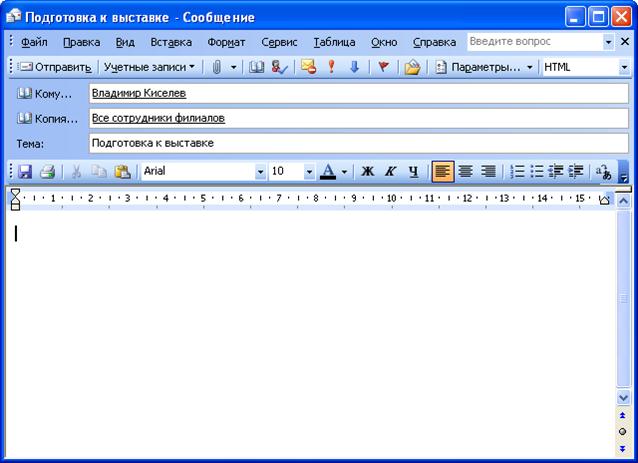Click the previous page double-arrow button
This screenshot has height=463, width=638.
coord(623,415)
